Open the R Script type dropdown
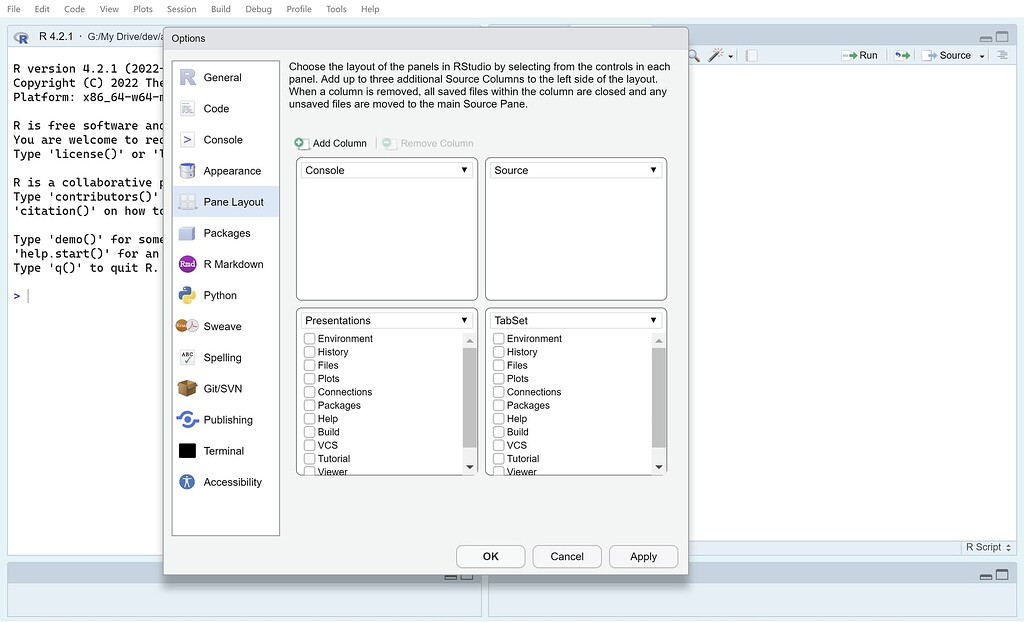 click(988, 547)
